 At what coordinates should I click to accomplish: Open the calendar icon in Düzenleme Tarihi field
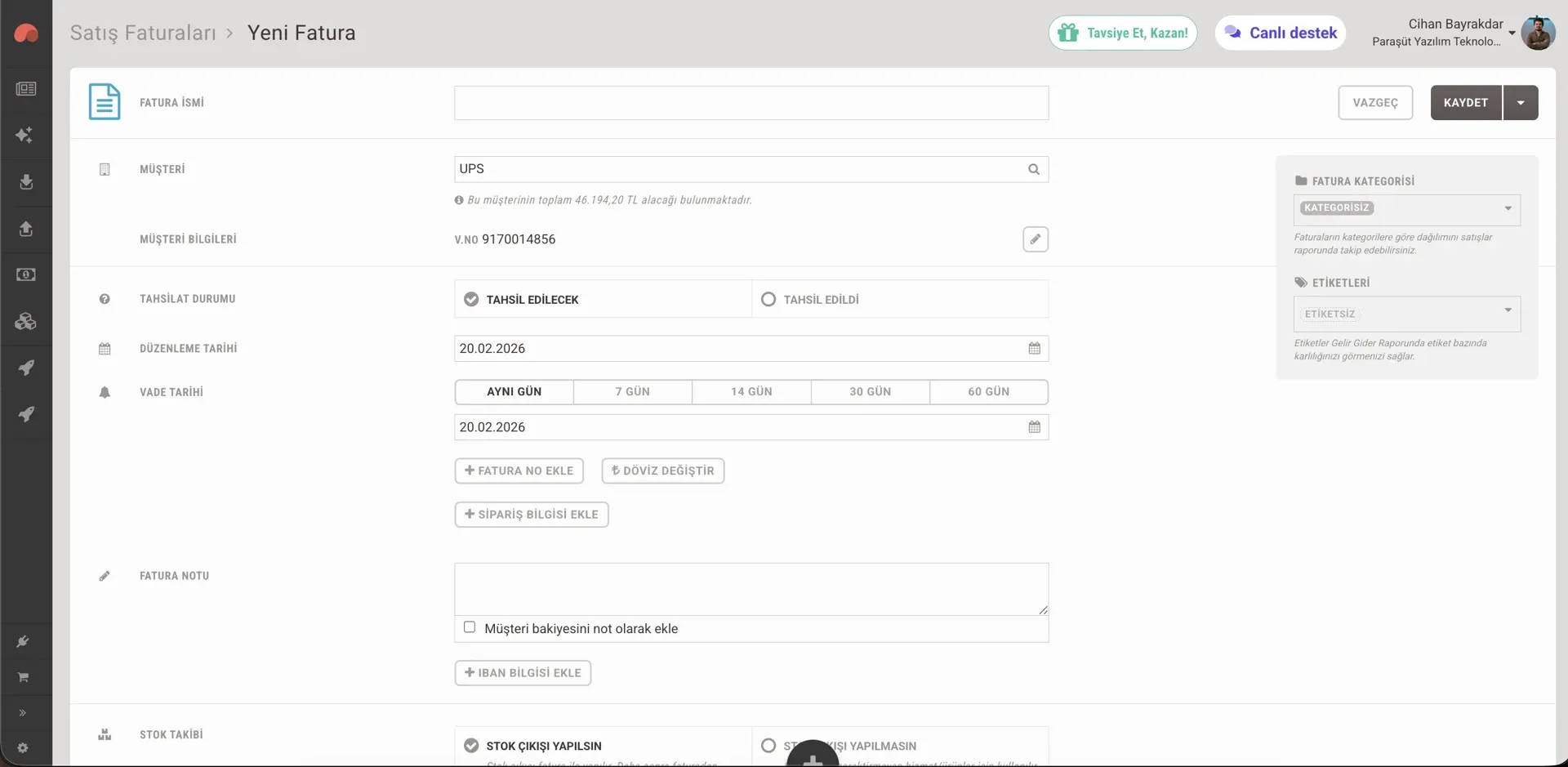[x=1035, y=349]
